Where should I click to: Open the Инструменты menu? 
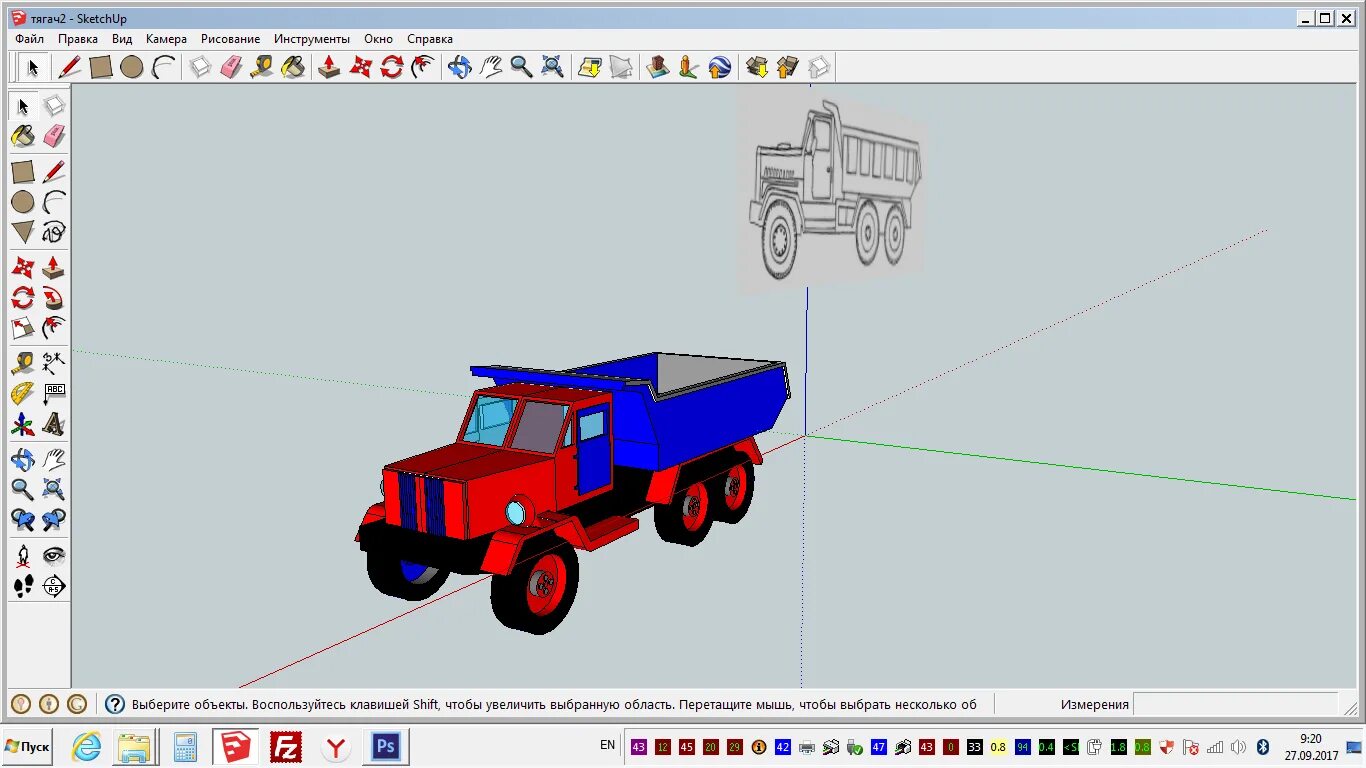click(312, 39)
